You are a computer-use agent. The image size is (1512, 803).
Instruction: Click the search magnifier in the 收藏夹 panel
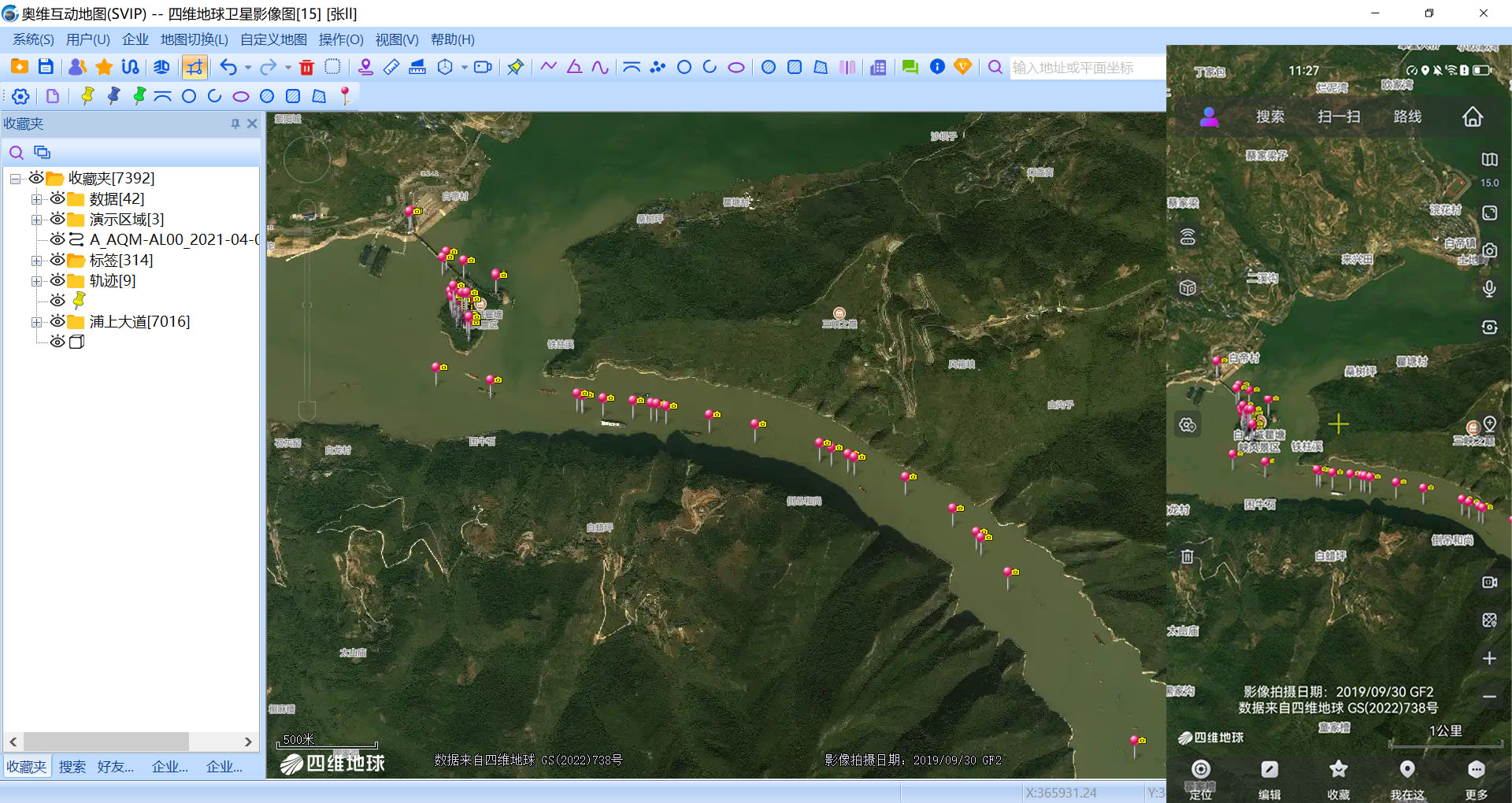pyautogui.click(x=16, y=152)
